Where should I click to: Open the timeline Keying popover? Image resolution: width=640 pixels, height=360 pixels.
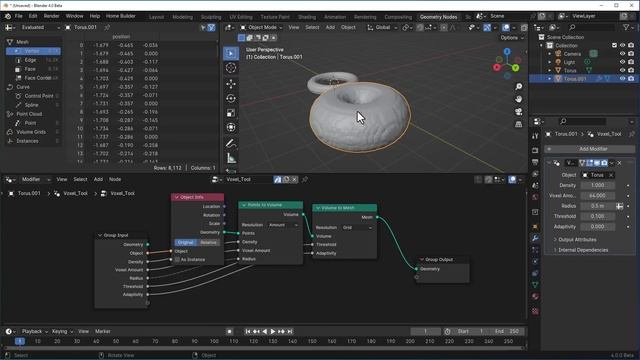(62, 331)
